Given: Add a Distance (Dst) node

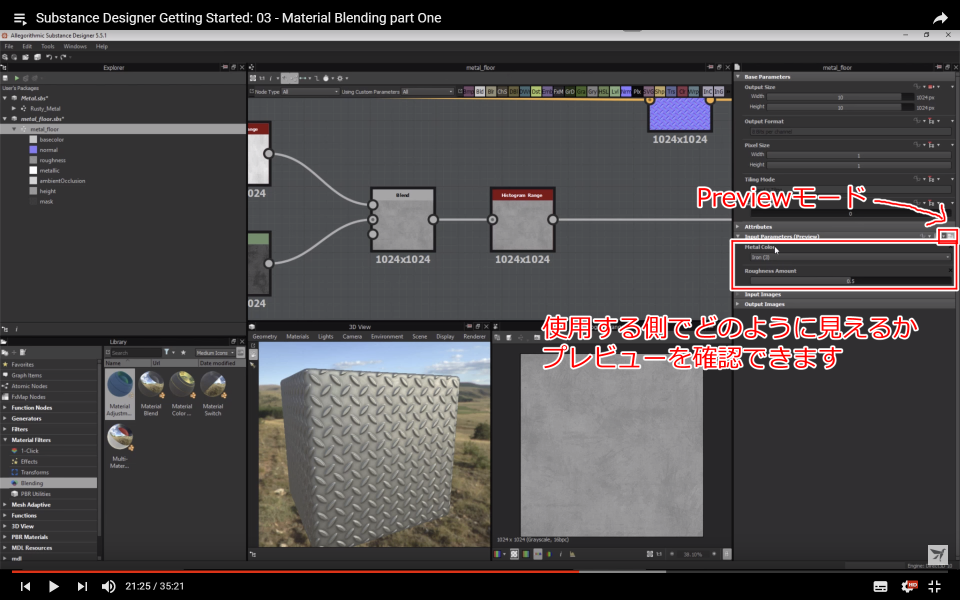Looking at the screenshot, I should 536,92.
